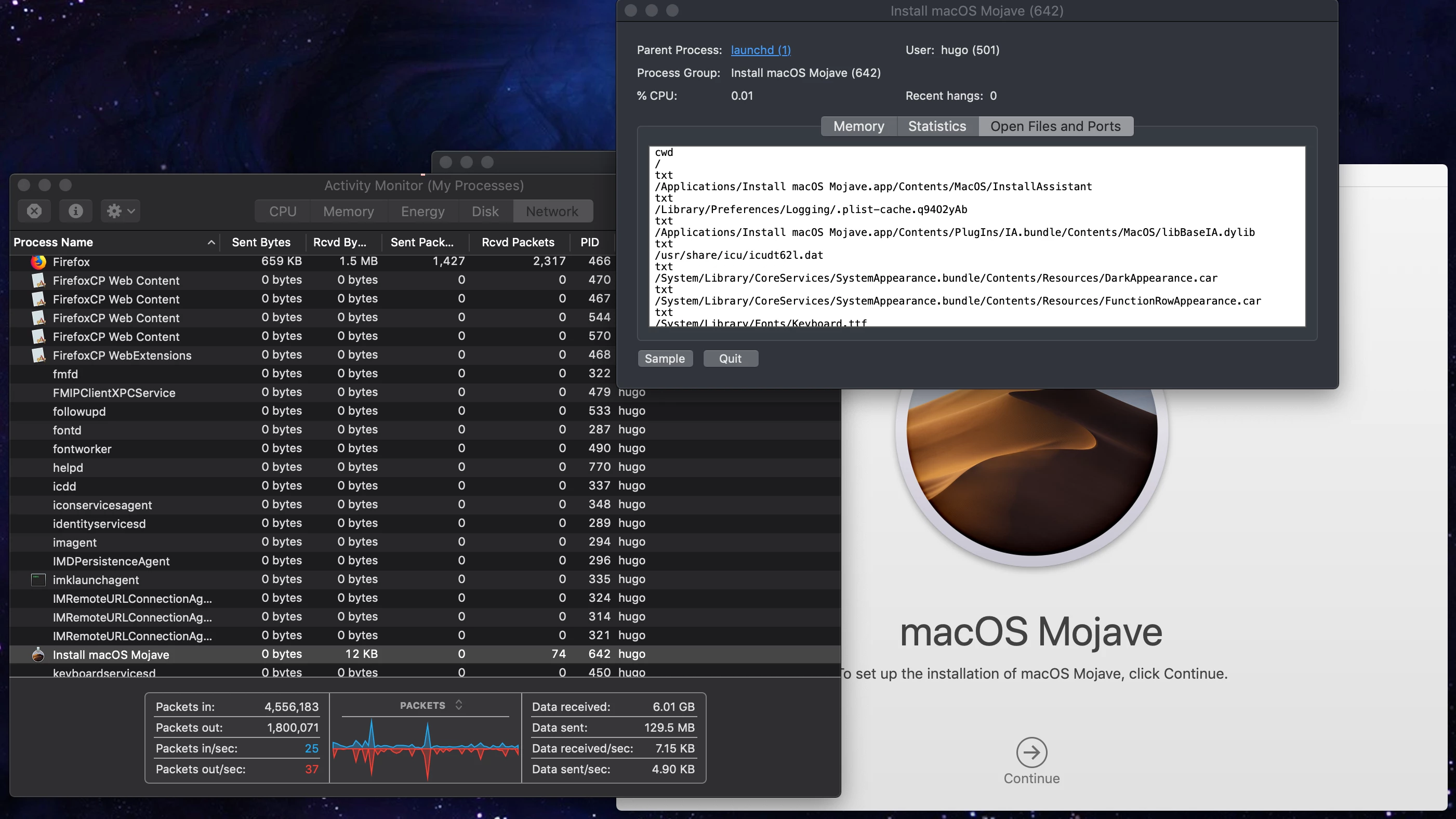The width and height of the screenshot is (1456, 819).
Task: Select IMRemoteURLConnectionAgent with PID 324
Action: coord(425,598)
